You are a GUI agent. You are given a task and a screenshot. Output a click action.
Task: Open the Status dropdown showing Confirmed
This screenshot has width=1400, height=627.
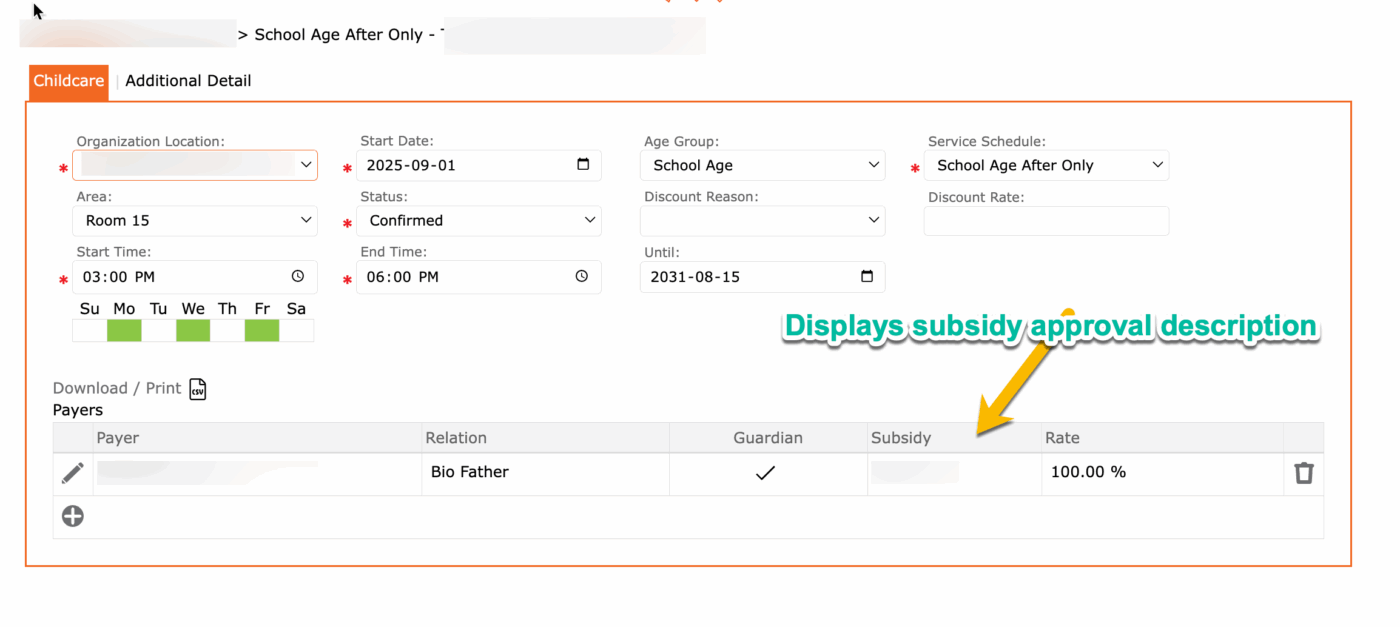479,221
